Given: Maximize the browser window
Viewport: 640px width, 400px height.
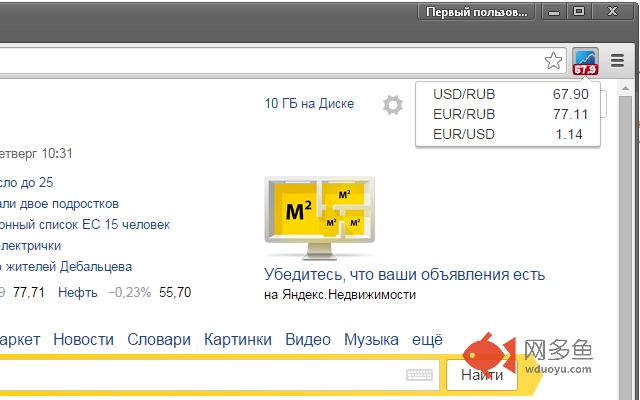Looking at the screenshot, I should pos(579,12).
